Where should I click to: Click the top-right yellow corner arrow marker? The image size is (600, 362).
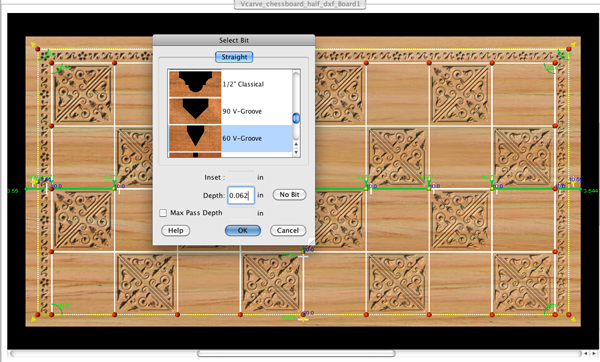click(x=573, y=45)
